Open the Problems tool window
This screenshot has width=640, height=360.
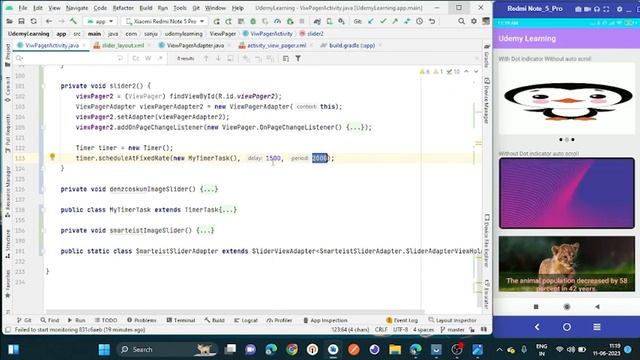tap(141, 320)
